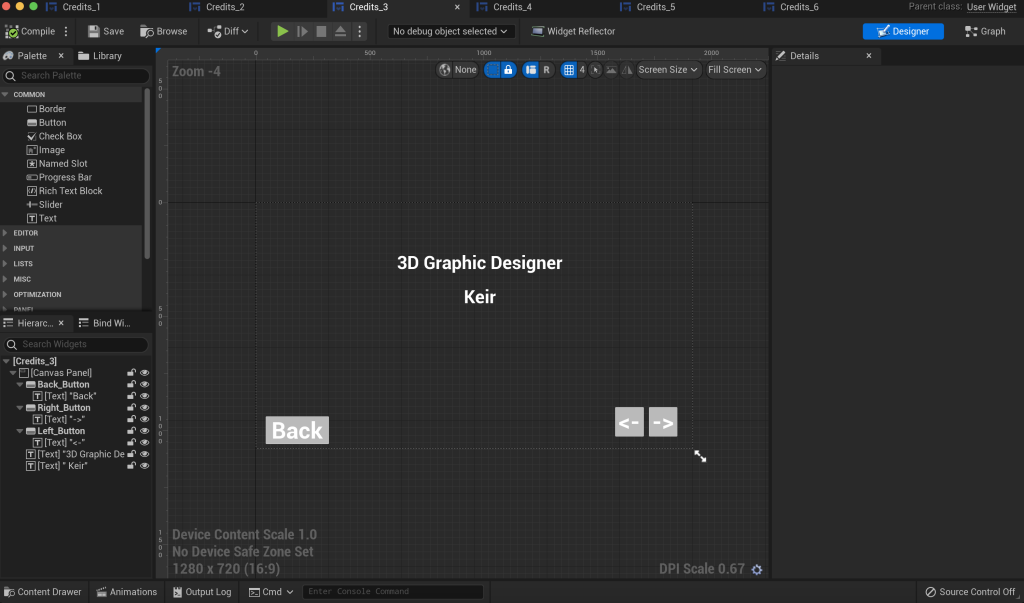Expand the Editor palette category
Screen dimensions: 1024x603
coord(26,233)
